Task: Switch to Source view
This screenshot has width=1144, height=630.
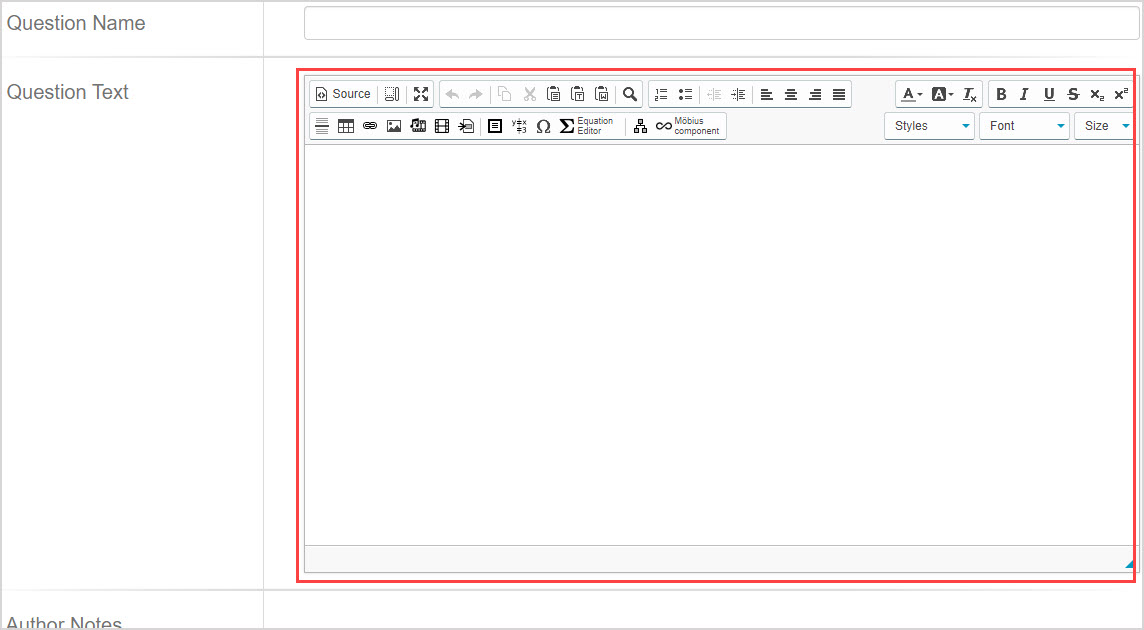Action: coord(343,94)
